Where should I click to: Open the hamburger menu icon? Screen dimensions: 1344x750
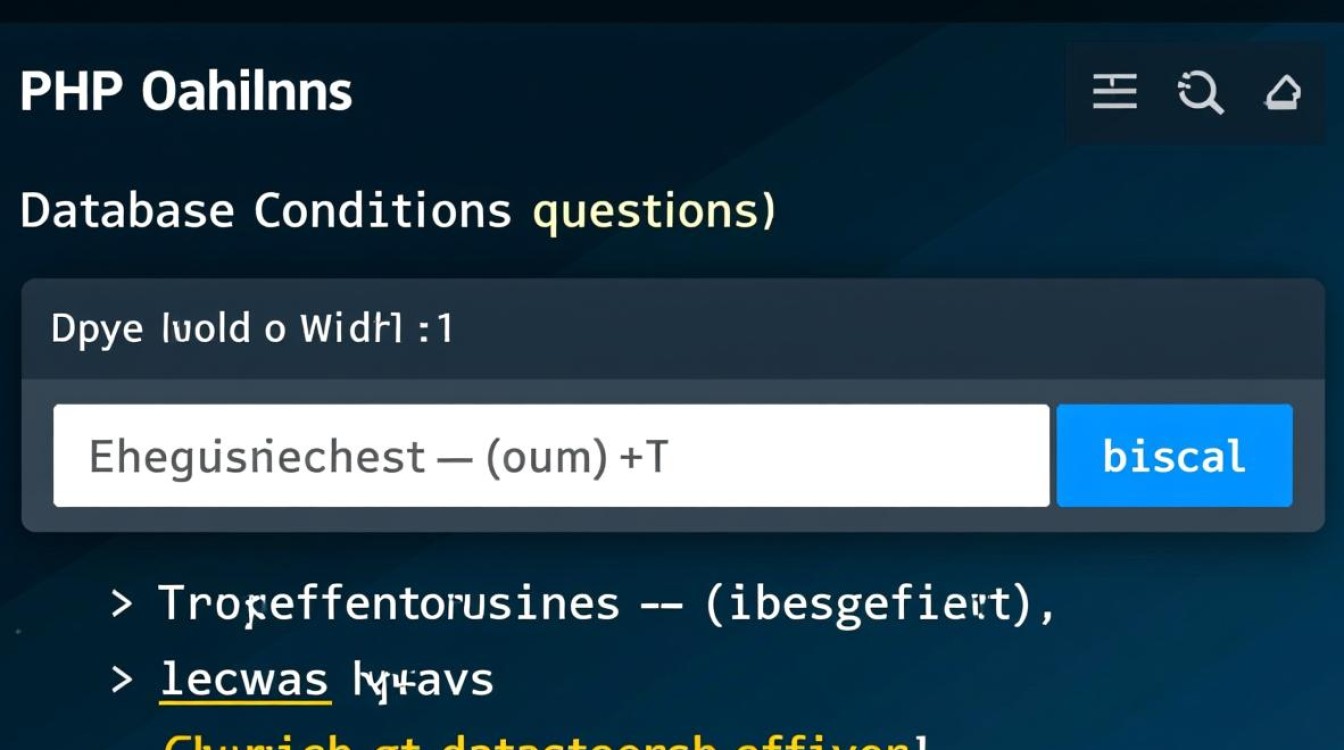(1114, 93)
